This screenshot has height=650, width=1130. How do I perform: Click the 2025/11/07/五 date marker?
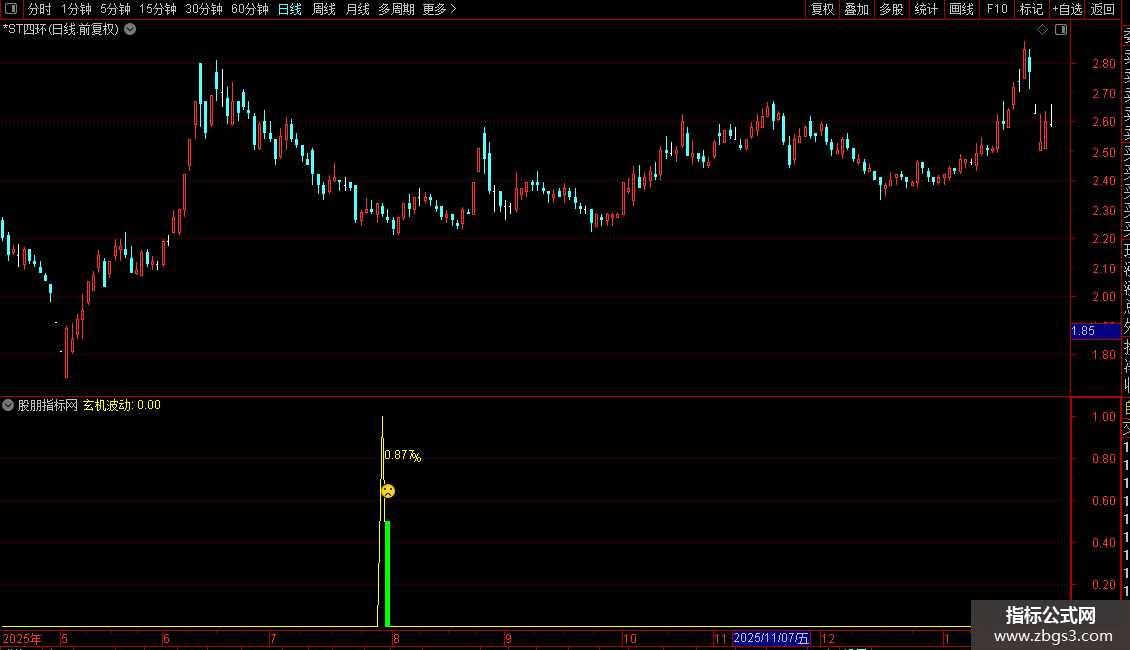[771, 638]
